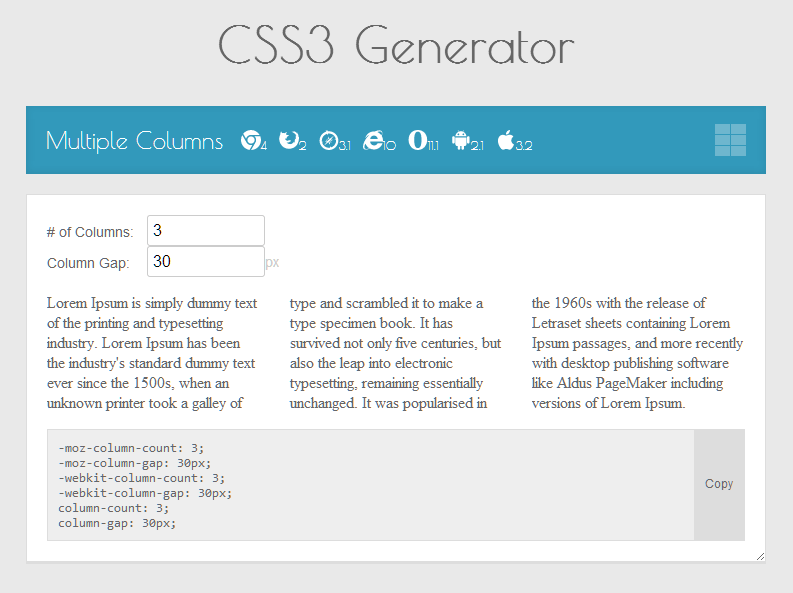Click the Safari compass icon
This screenshot has width=793, height=593.
click(330, 141)
